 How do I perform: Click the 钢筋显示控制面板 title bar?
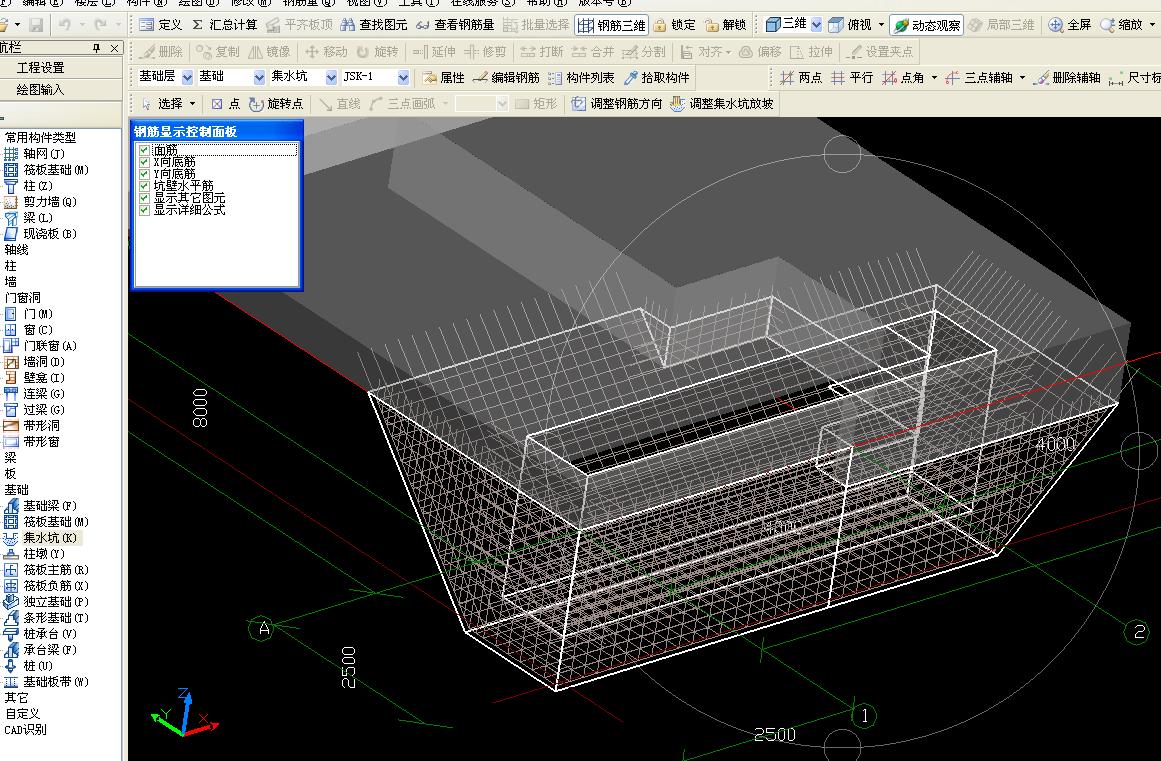coord(217,131)
